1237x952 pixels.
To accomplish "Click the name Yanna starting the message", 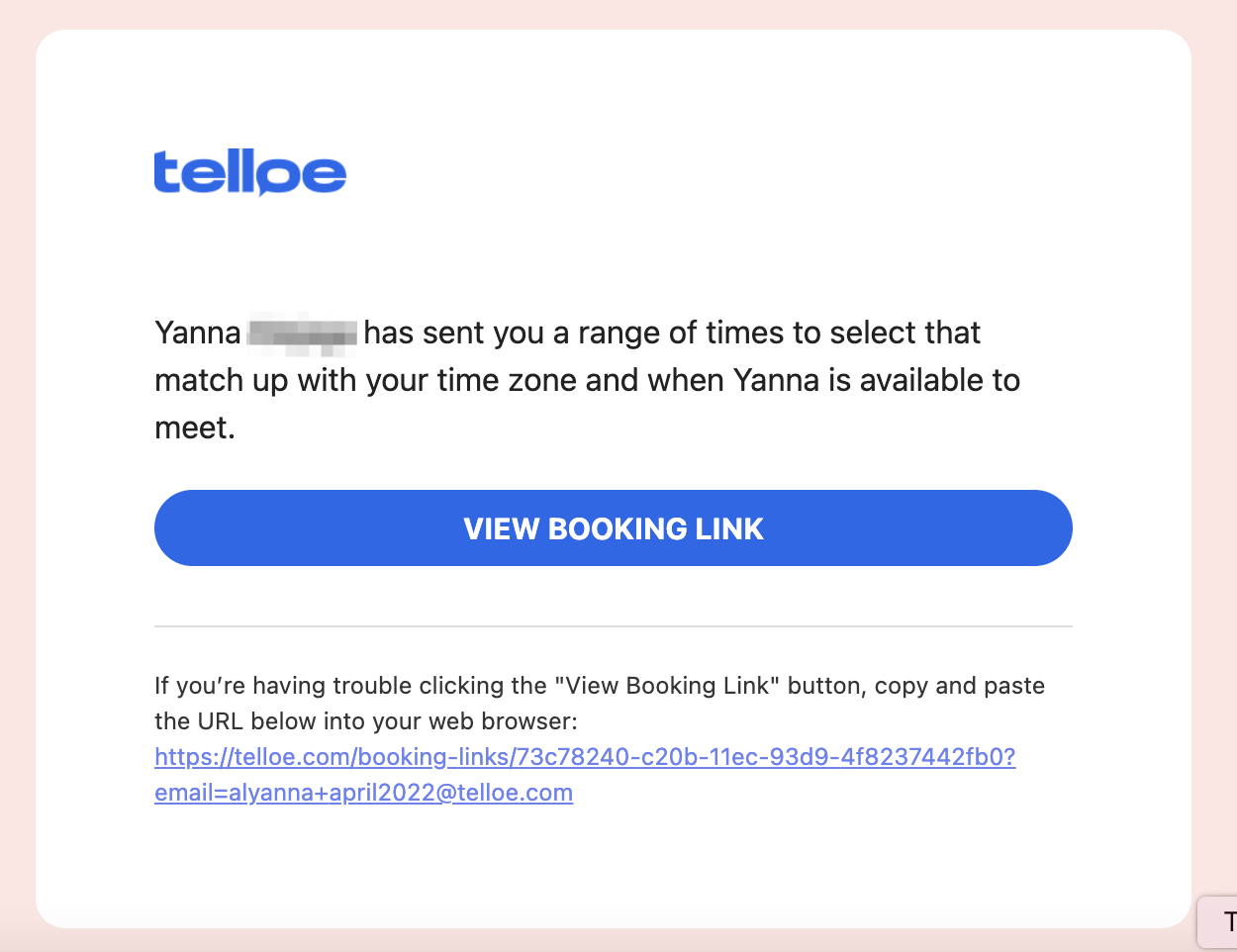I will click(198, 333).
